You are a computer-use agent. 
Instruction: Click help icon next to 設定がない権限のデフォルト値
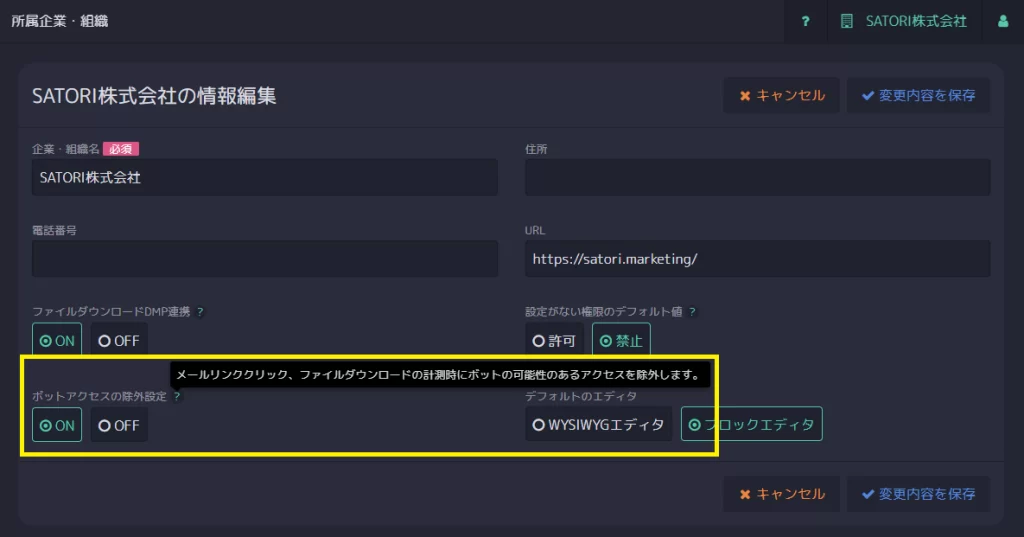[692, 312]
